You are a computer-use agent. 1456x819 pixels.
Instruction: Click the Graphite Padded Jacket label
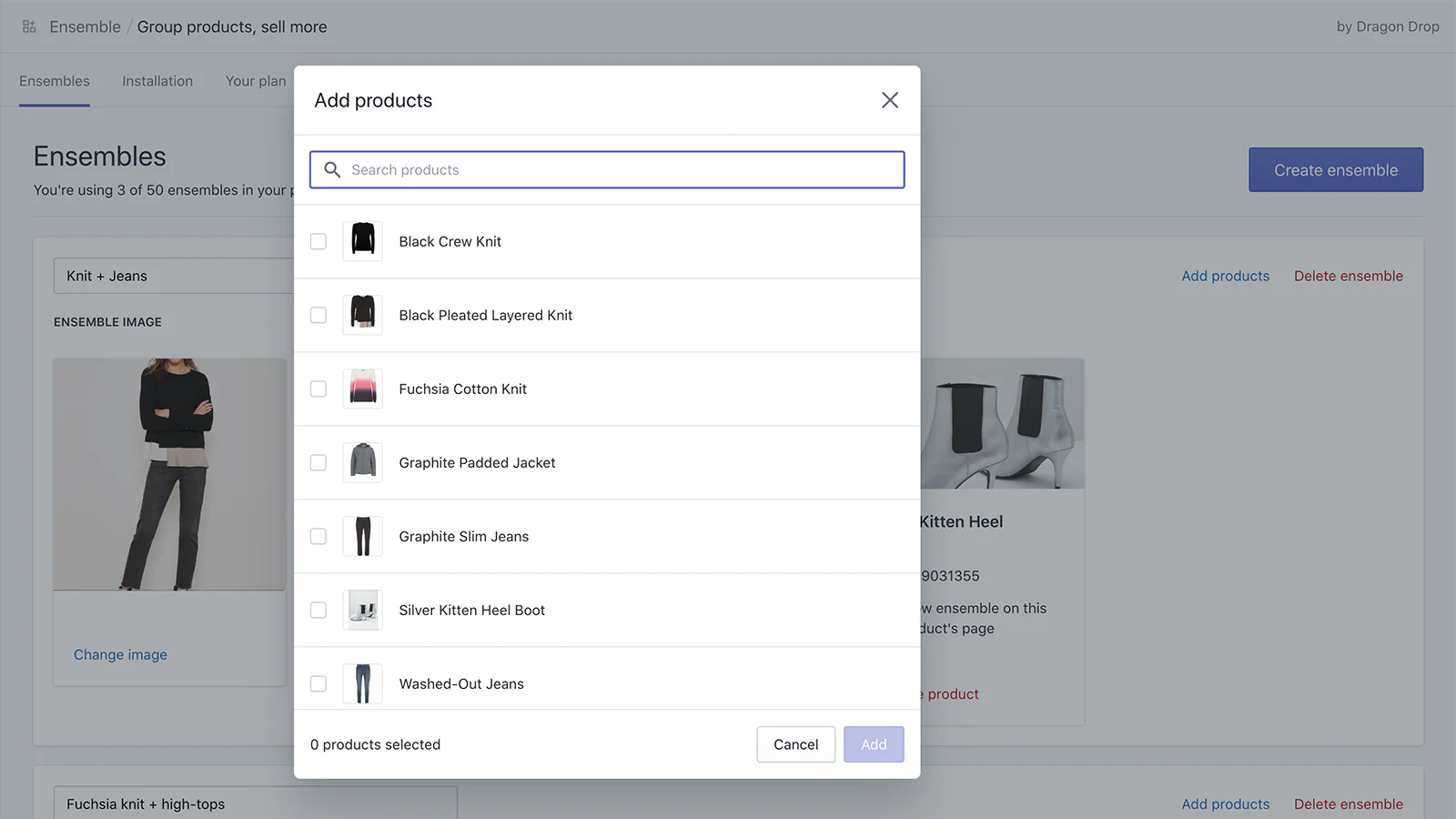(477, 462)
